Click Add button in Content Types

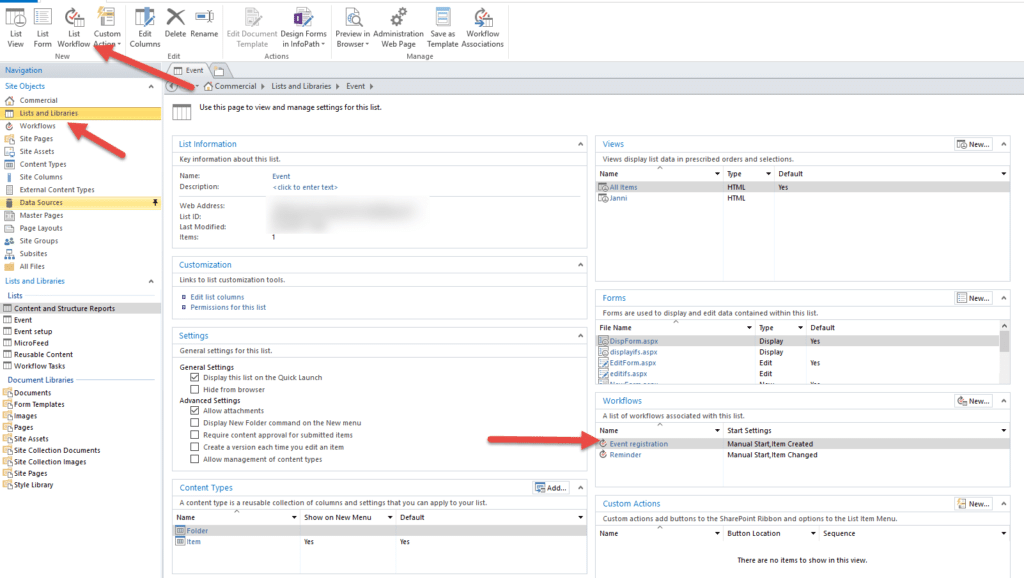click(x=551, y=488)
